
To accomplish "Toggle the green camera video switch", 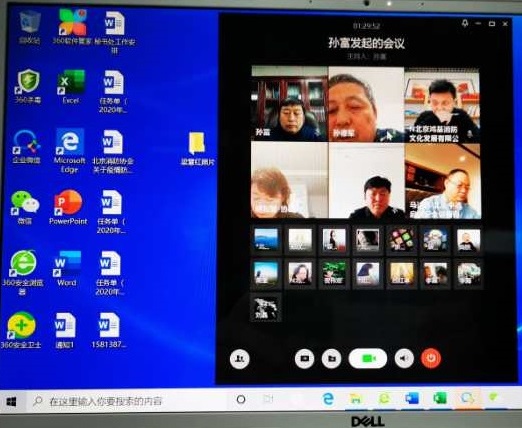I will 368,359.
